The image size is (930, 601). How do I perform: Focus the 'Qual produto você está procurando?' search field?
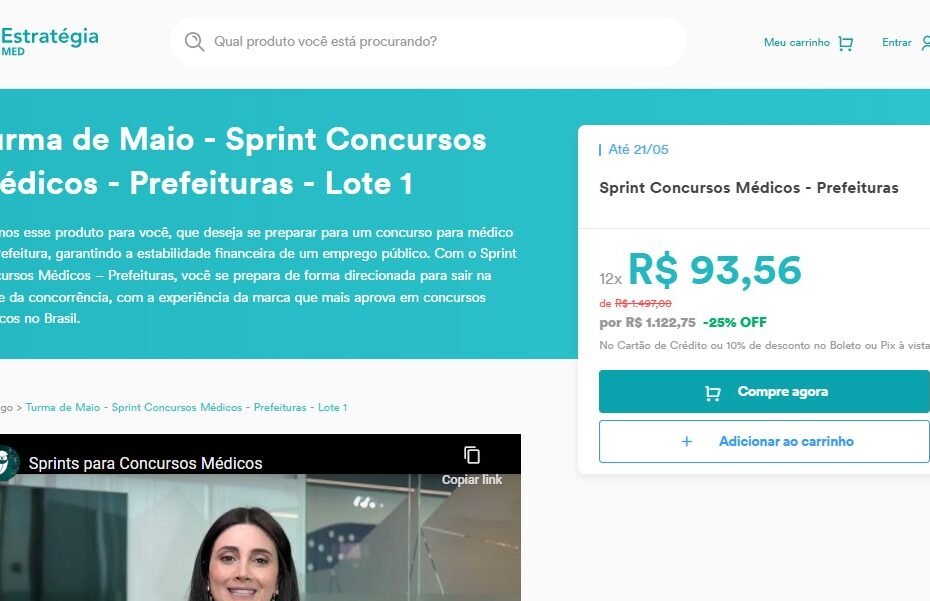428,42
